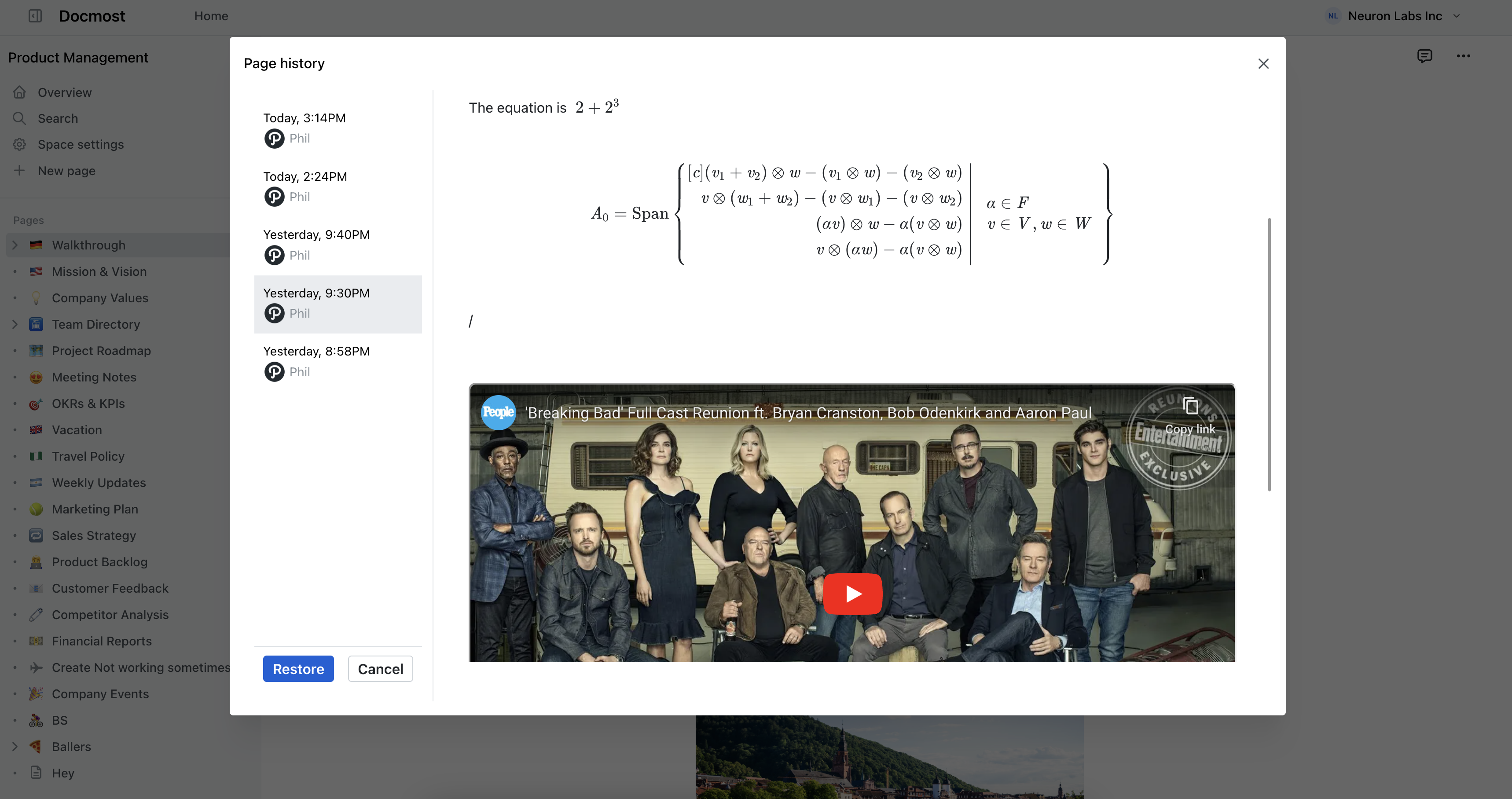Open the Financial Reports page

point(102,641)
